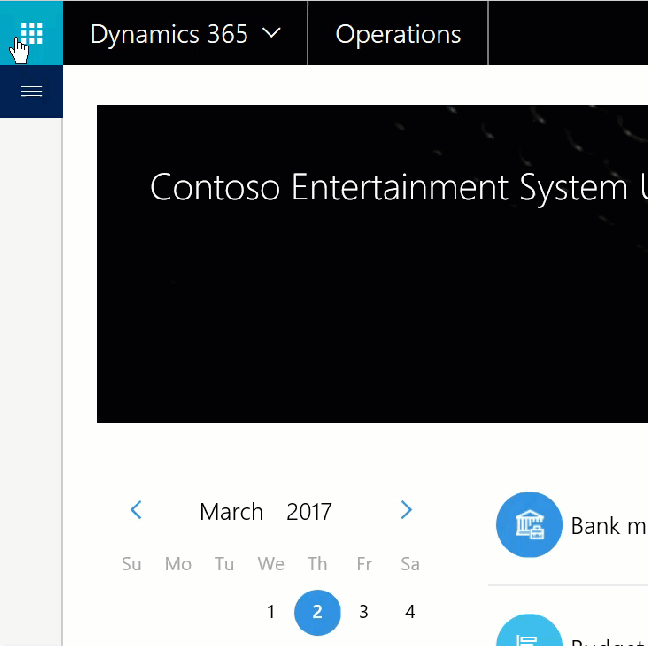Click the Dynamics 365 title text
This screenshot has height=646, width=648.
pyautogui.click(x=169, y=34)
